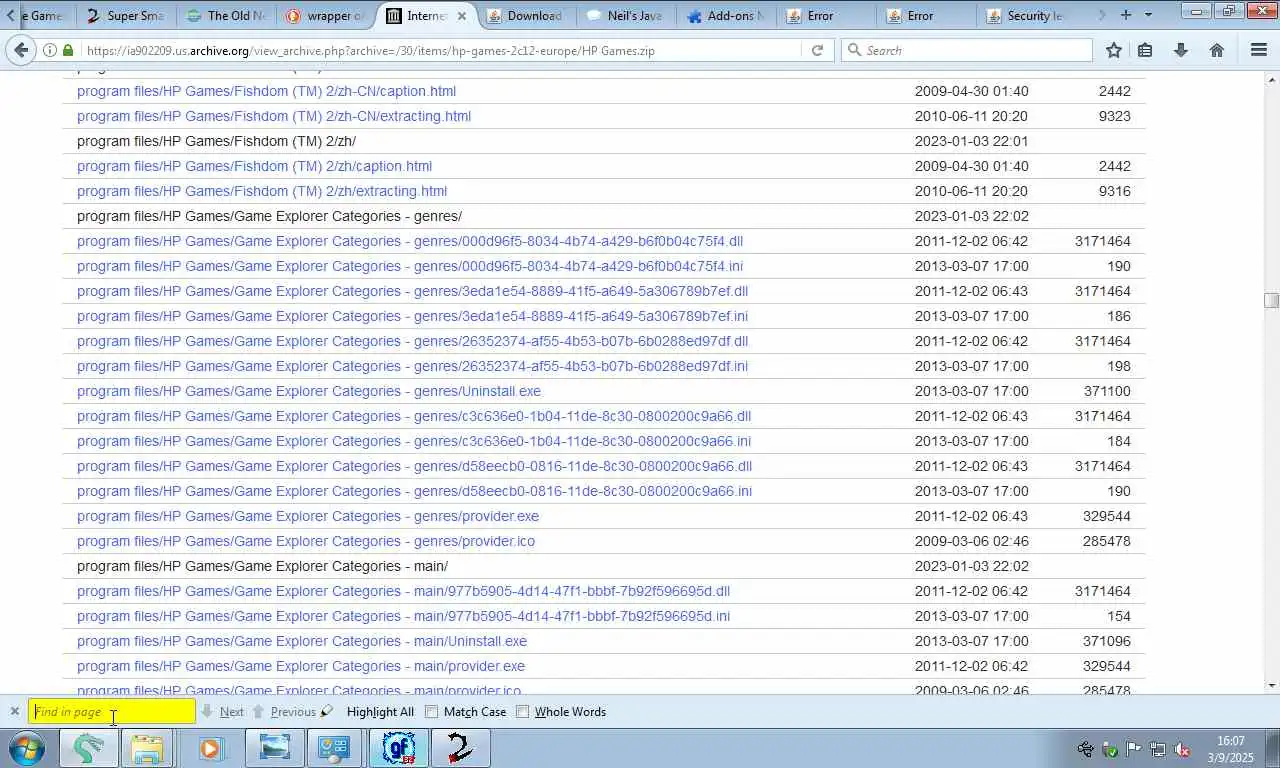Click the page vertical scrollbar thumb
Screen dimensions: 1280x768
pos(1271,300)
